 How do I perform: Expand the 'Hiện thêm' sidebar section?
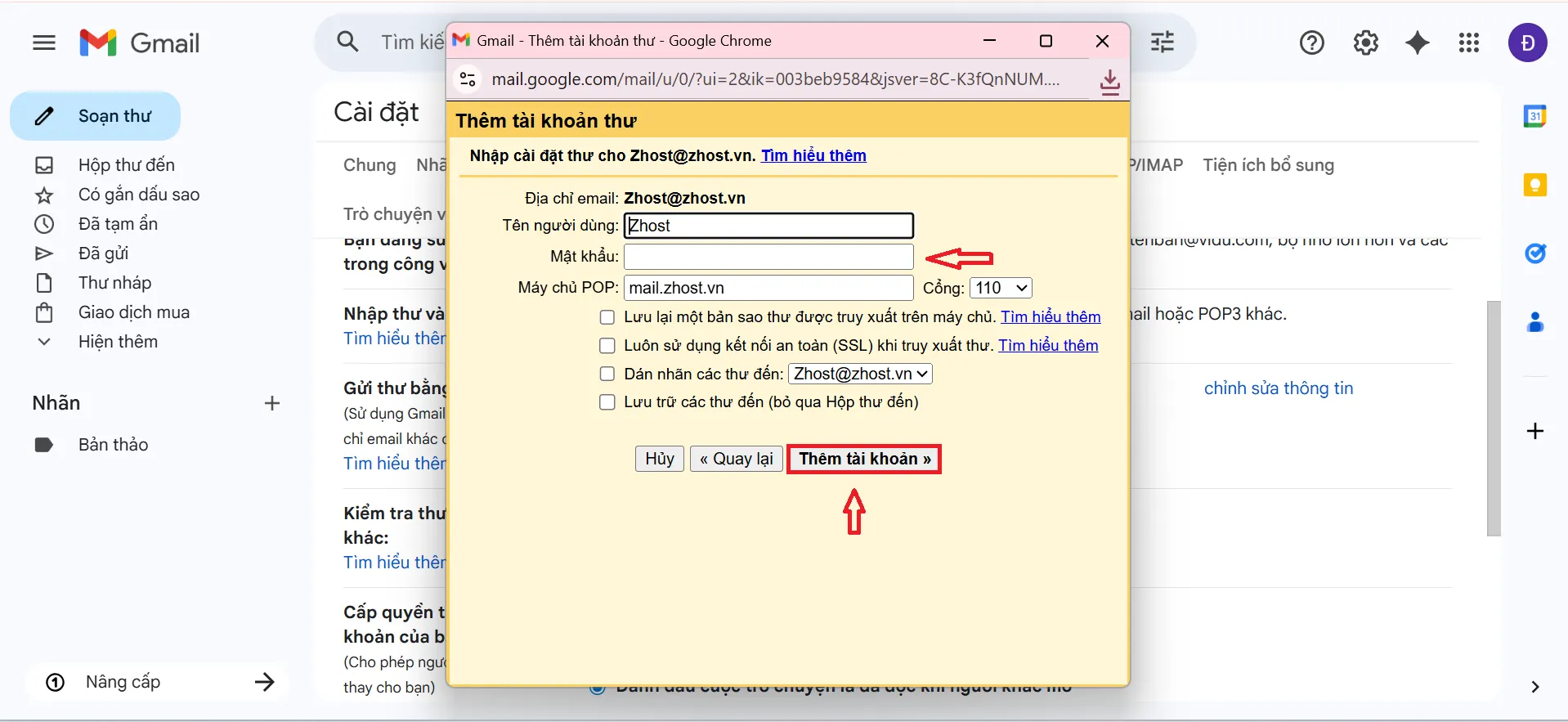pos(118,342)
